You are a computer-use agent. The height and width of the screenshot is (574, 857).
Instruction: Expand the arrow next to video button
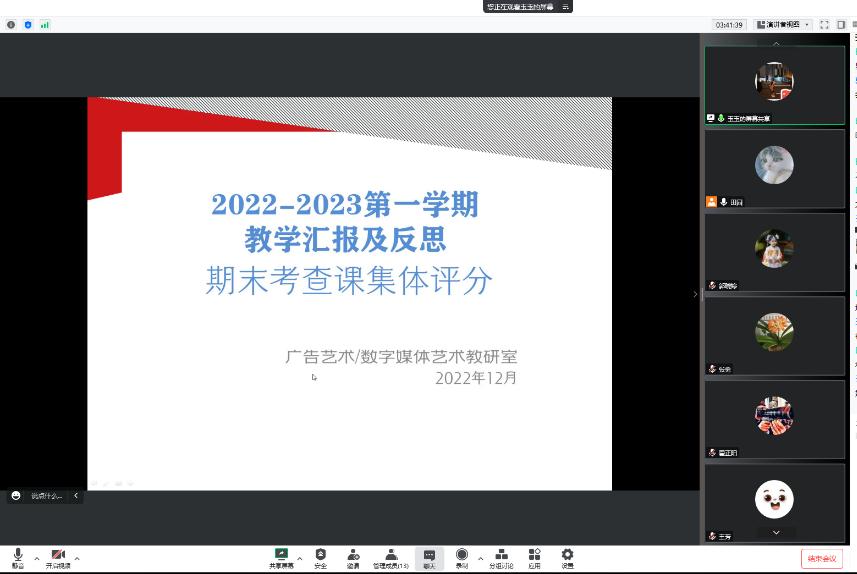point(77,558)
